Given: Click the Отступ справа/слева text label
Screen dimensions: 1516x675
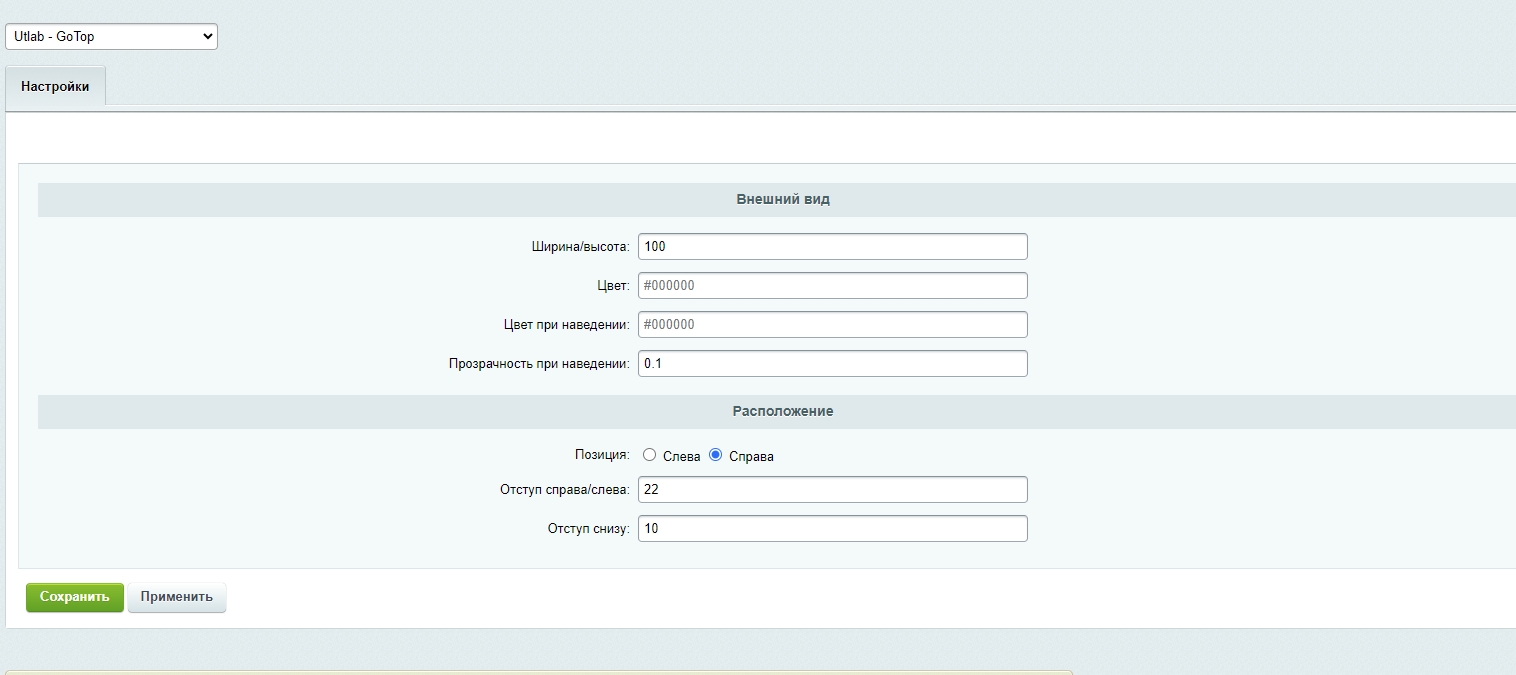Looking at the screenshot, I should pos(564,490).
